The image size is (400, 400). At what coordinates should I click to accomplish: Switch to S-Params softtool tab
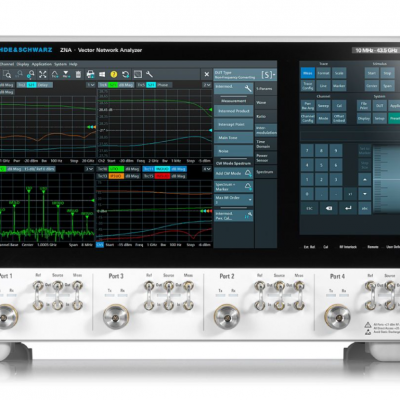coord(265,89)
